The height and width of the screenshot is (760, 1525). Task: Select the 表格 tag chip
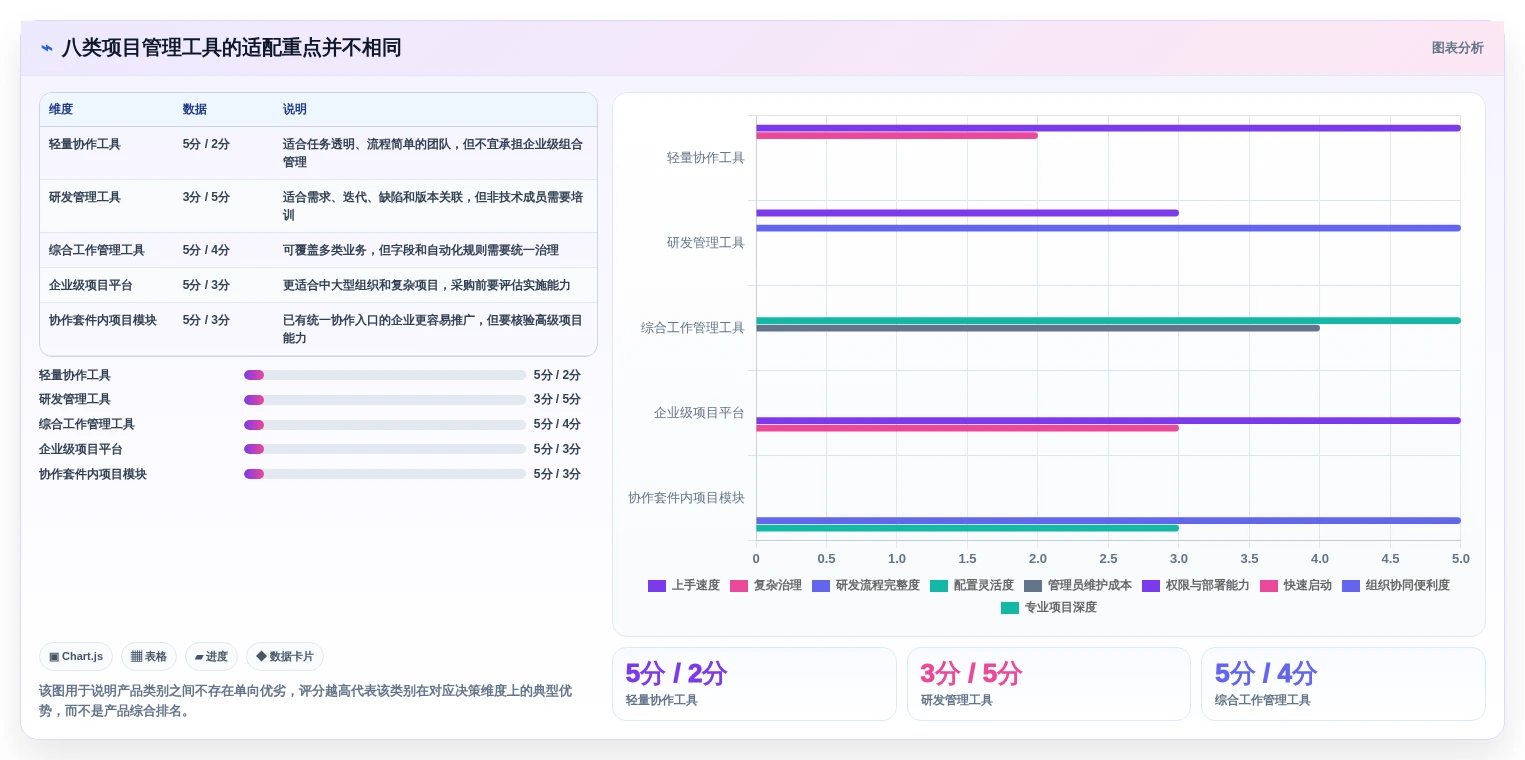point(149,657)
